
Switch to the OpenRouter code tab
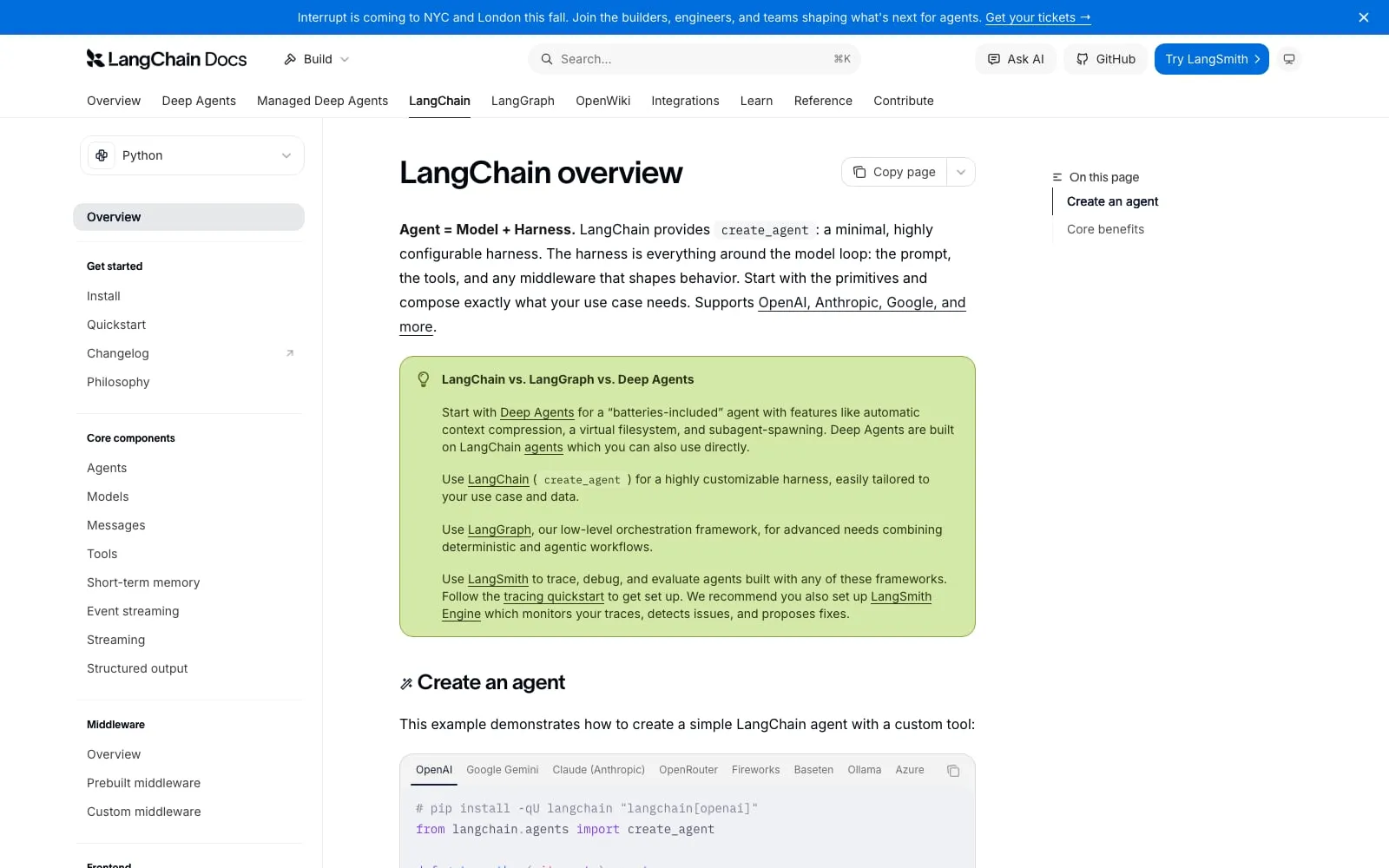[x=688, y=770]
